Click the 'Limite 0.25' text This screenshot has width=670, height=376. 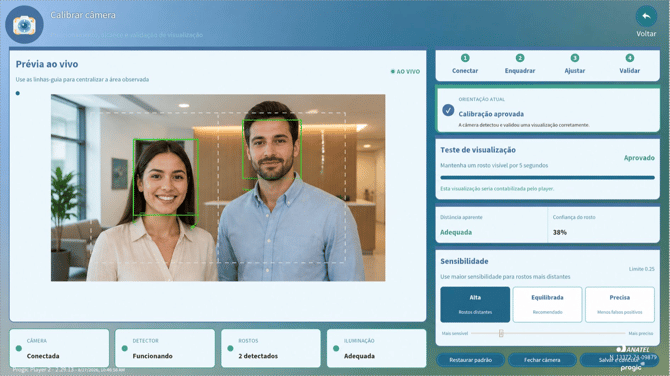[x=641, y=269]
